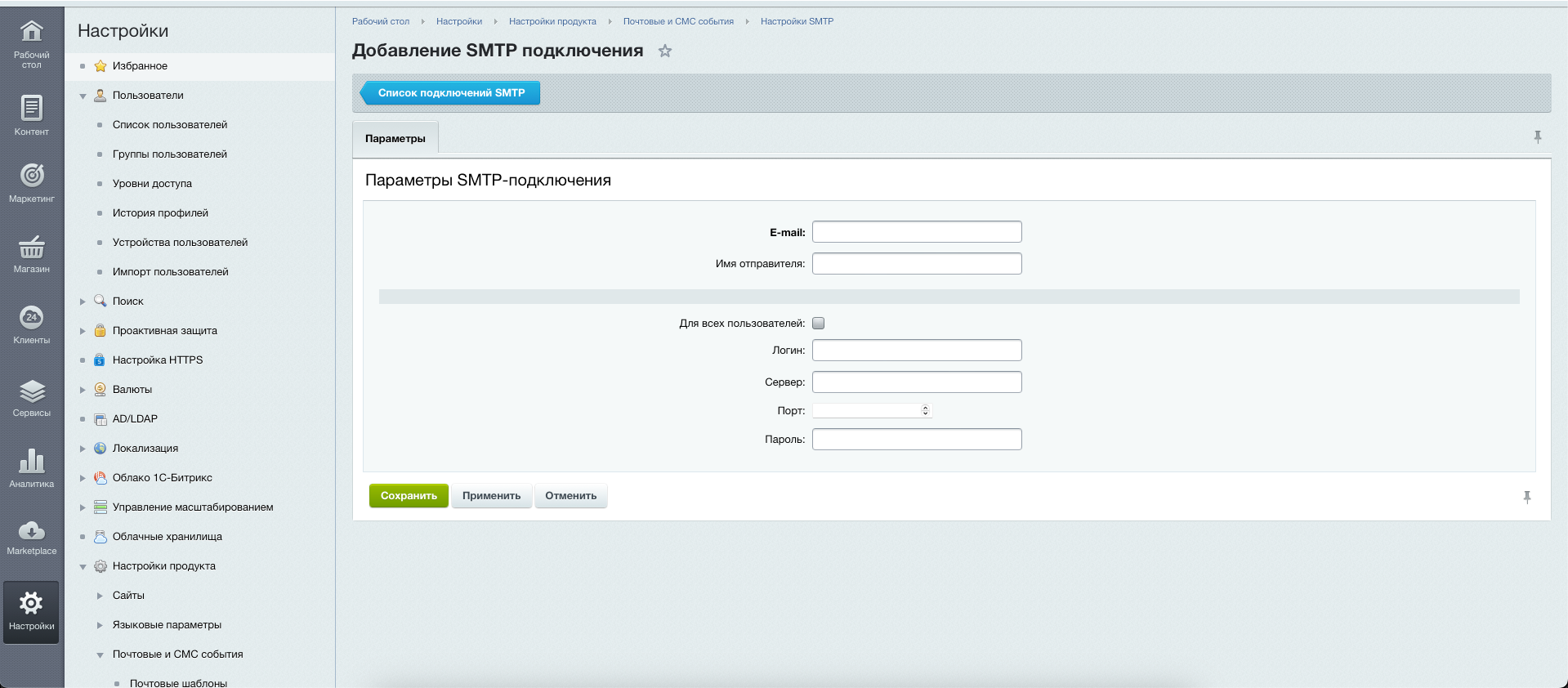The height and width of the screenshot is (688, 1568).
Task: Enable the Для всех пользователей checkbox
Action: [819, 324]
